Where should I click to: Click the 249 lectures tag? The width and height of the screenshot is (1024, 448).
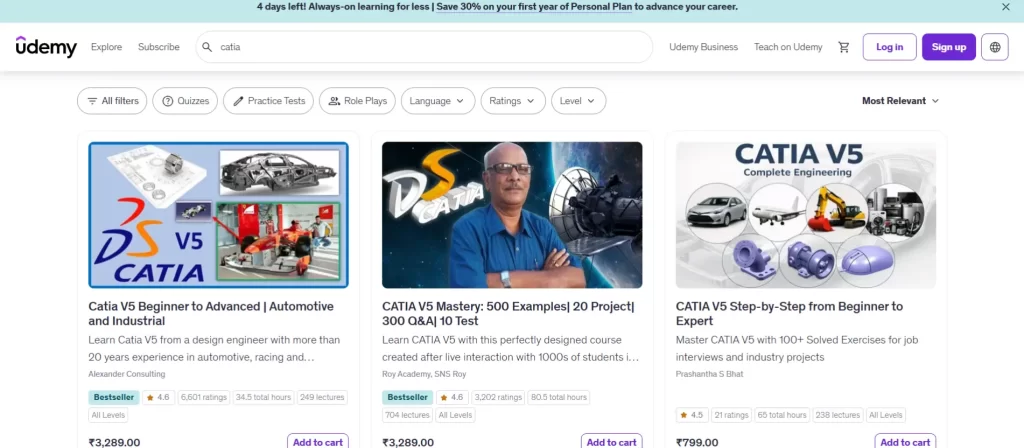pyautogui.click(x=322, y=397)
